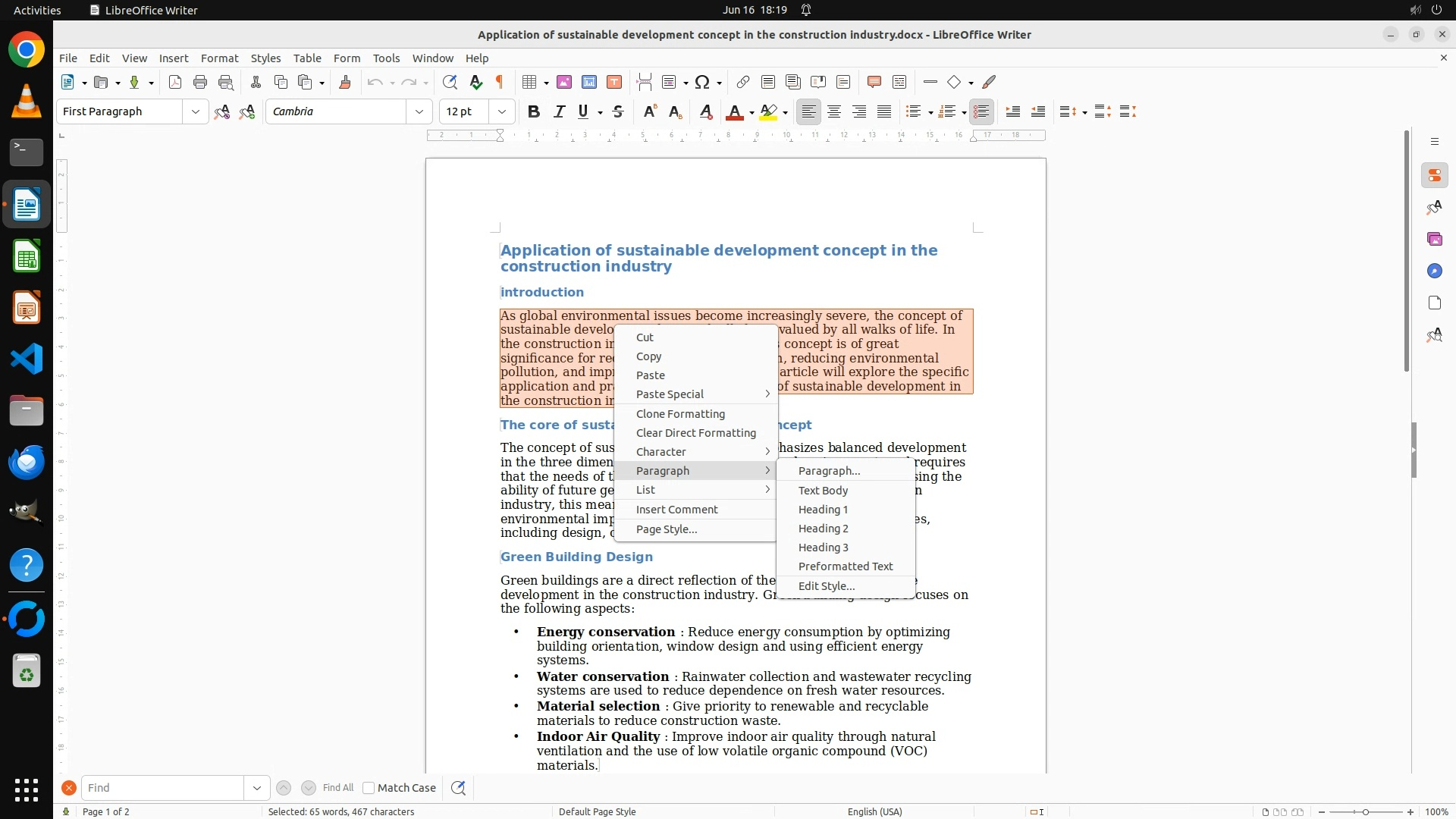The width and height of the screenshot is (1456, 819).
Task: Click the Insert Special Character icon
Action: [x=702, y=83]
